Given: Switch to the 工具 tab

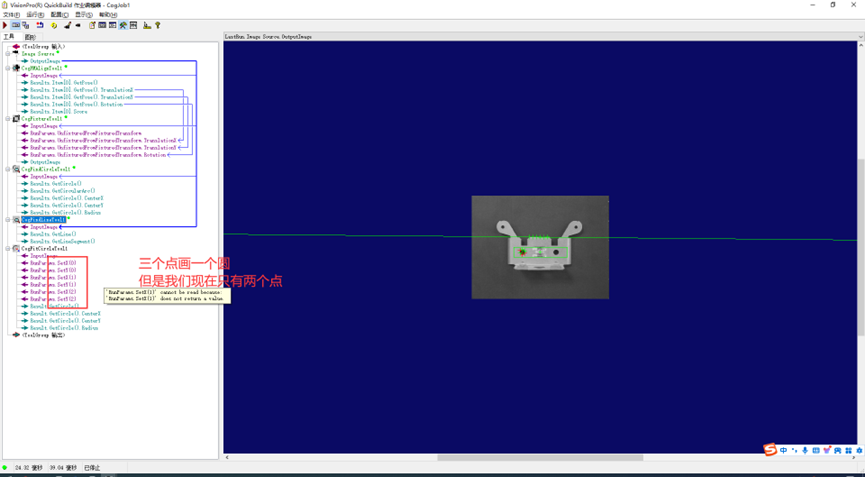Looking at the screenshot, I should (x=9, y=37).
